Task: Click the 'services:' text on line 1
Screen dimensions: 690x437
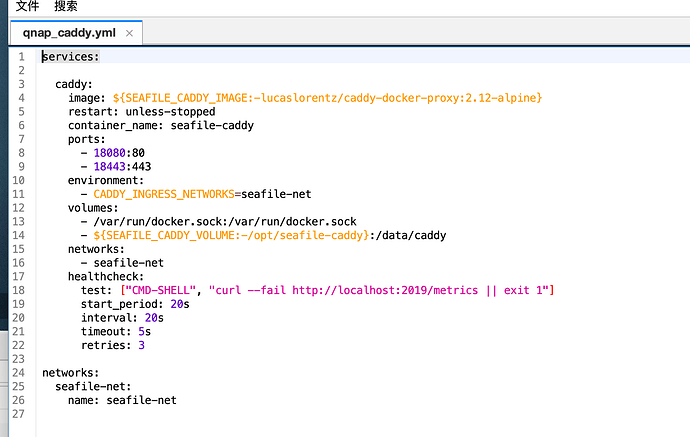Action: [71, 57]
